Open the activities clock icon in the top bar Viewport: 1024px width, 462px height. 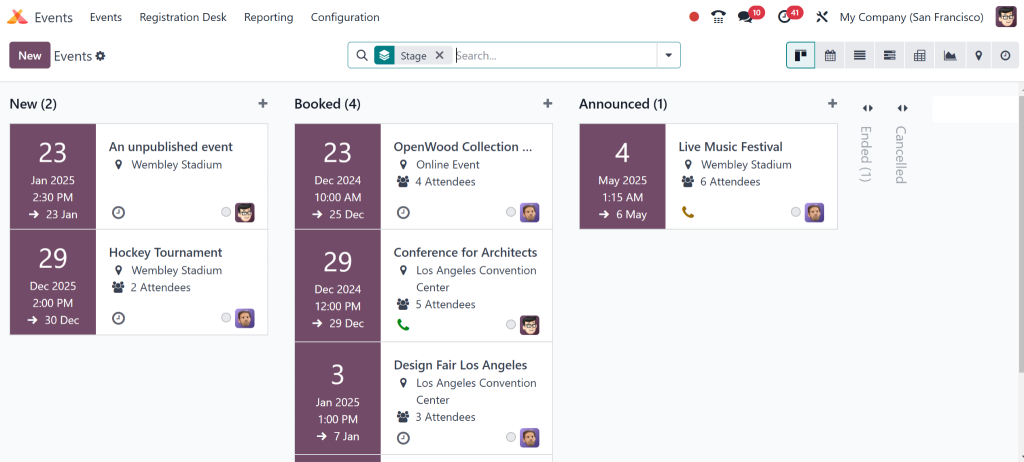click(784, 17)
